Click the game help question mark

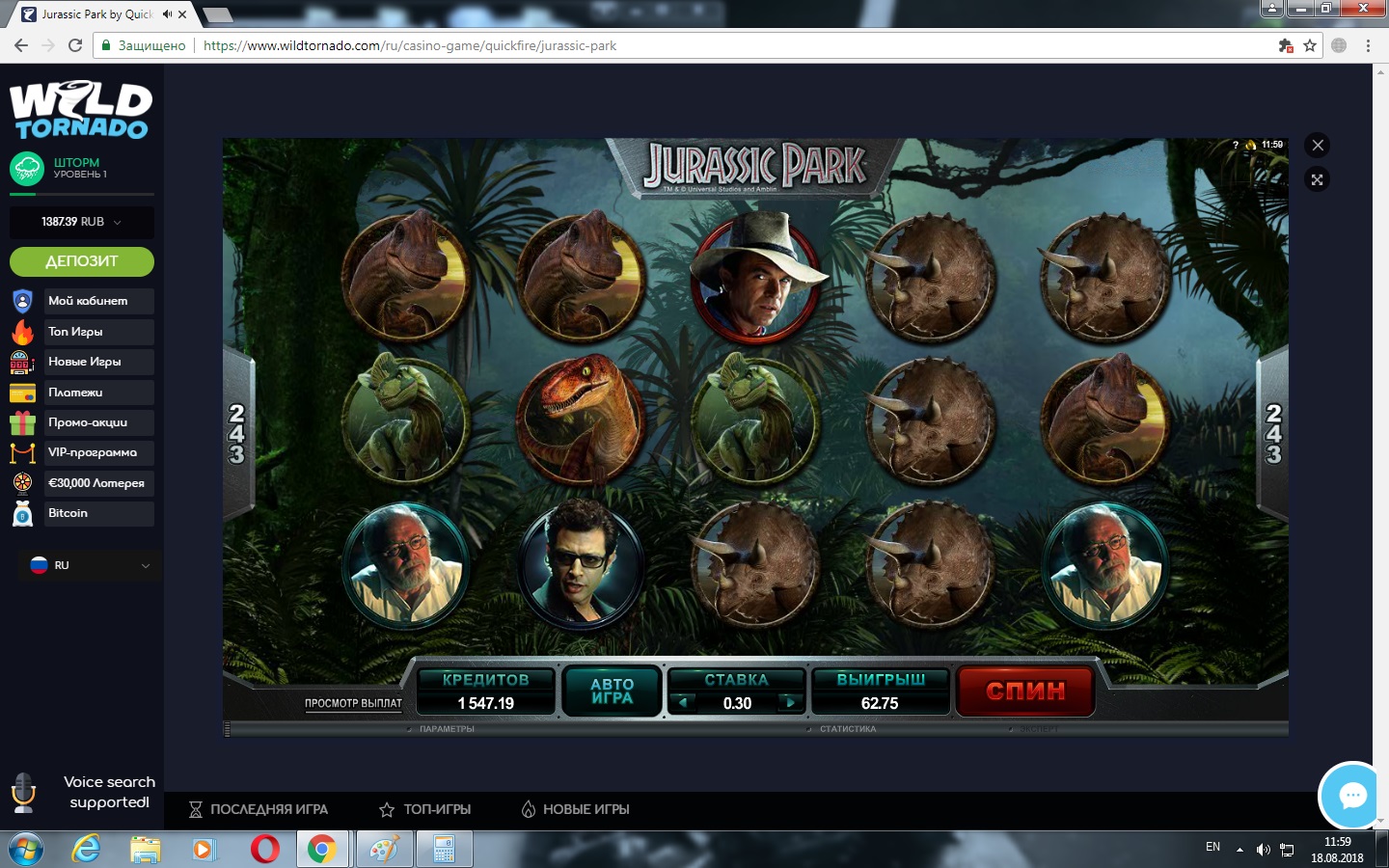1236,145
